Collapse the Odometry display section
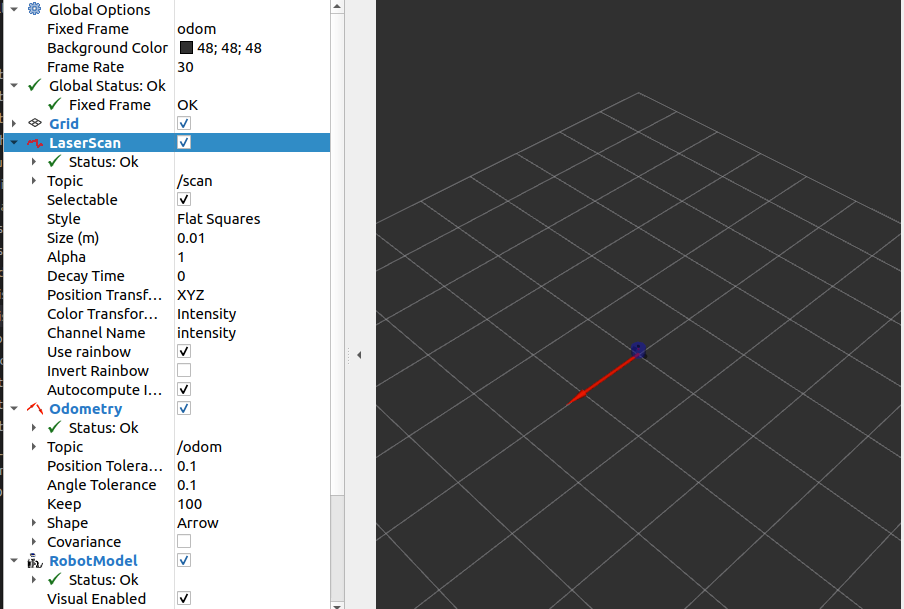Screen dimensions: 904x609 click(x=14, y=408)
